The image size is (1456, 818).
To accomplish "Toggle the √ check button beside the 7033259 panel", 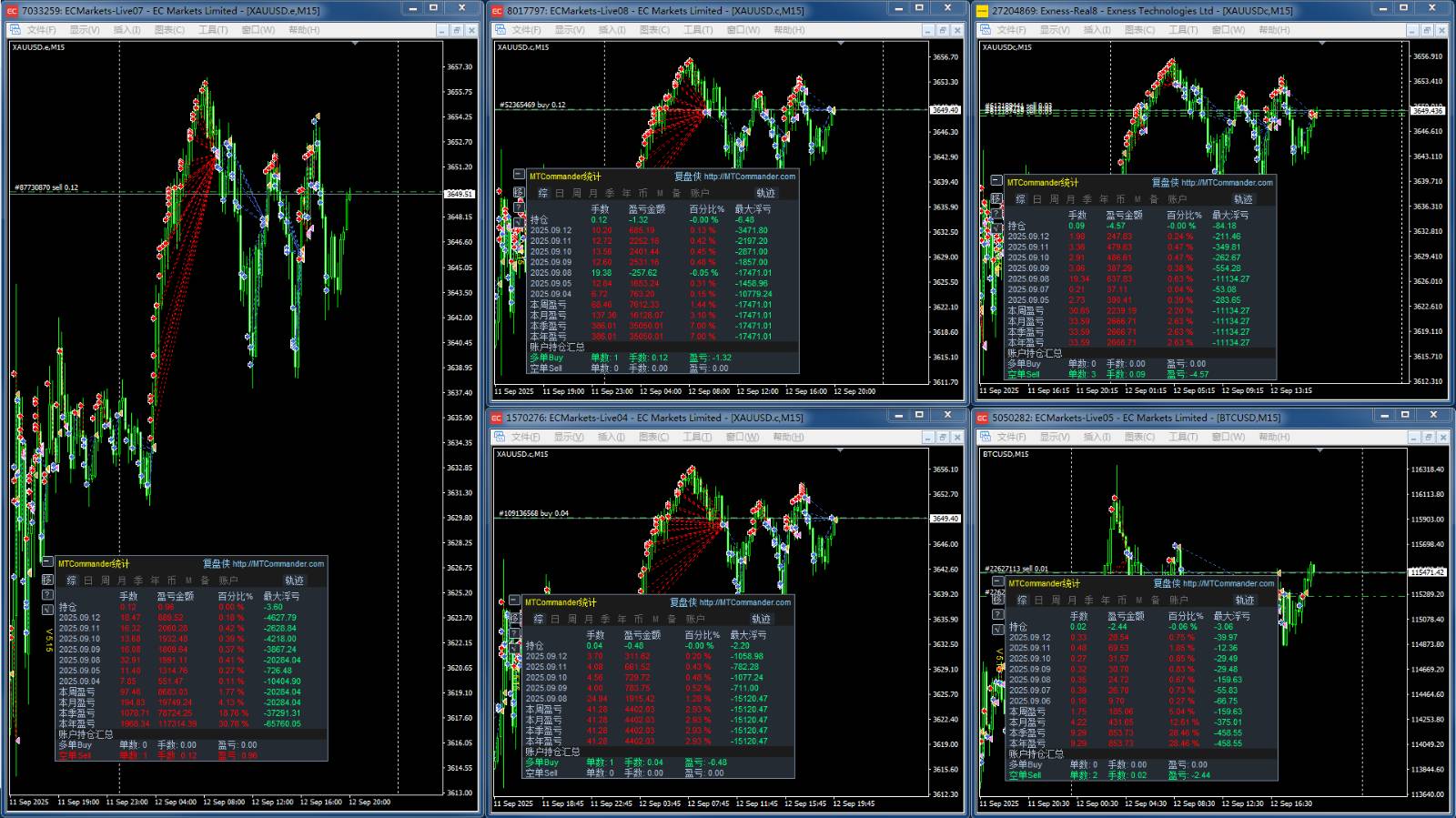I will [47, 611].
